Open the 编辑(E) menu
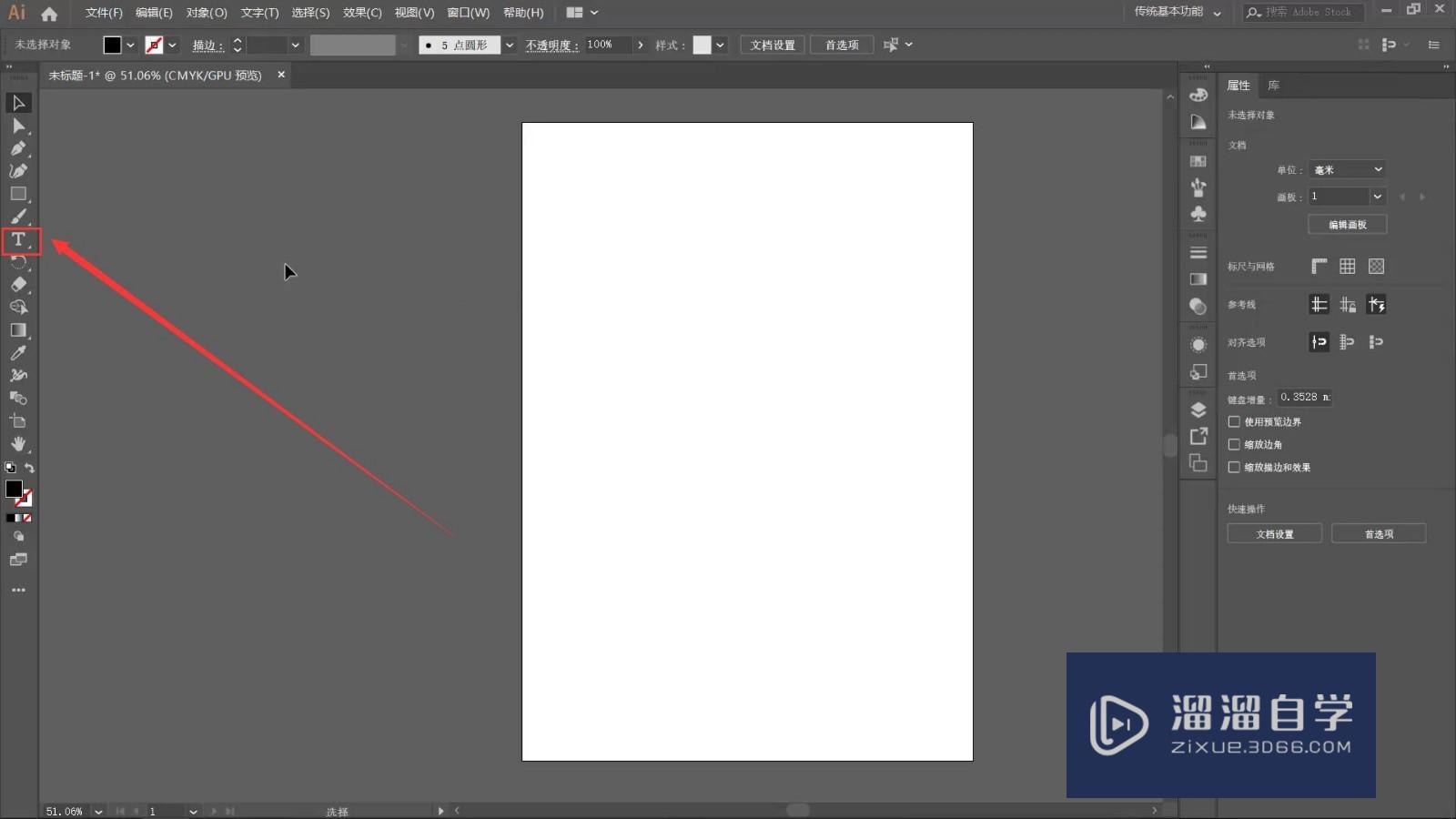Image resolution: width=1456 pixels, height=819 pixels. coord(154,13)
